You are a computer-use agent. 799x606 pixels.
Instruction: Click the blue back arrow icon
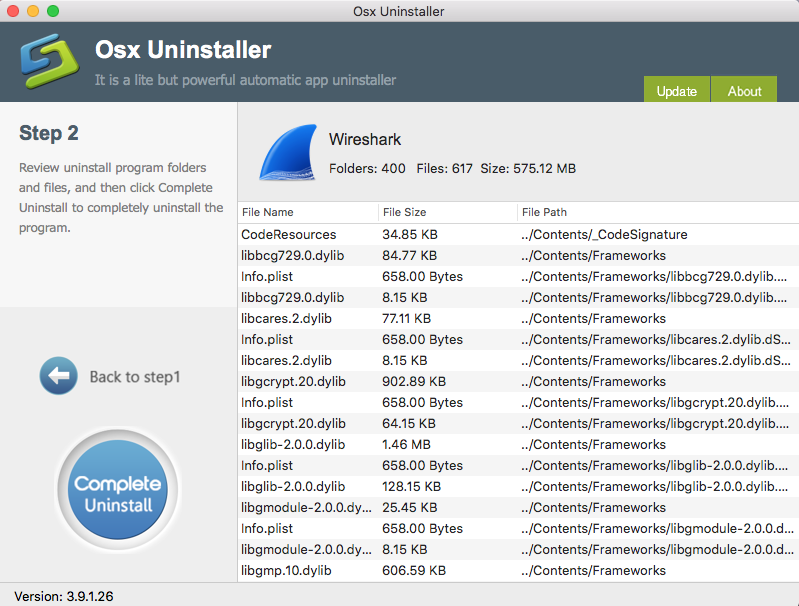[x=58, y=377]
